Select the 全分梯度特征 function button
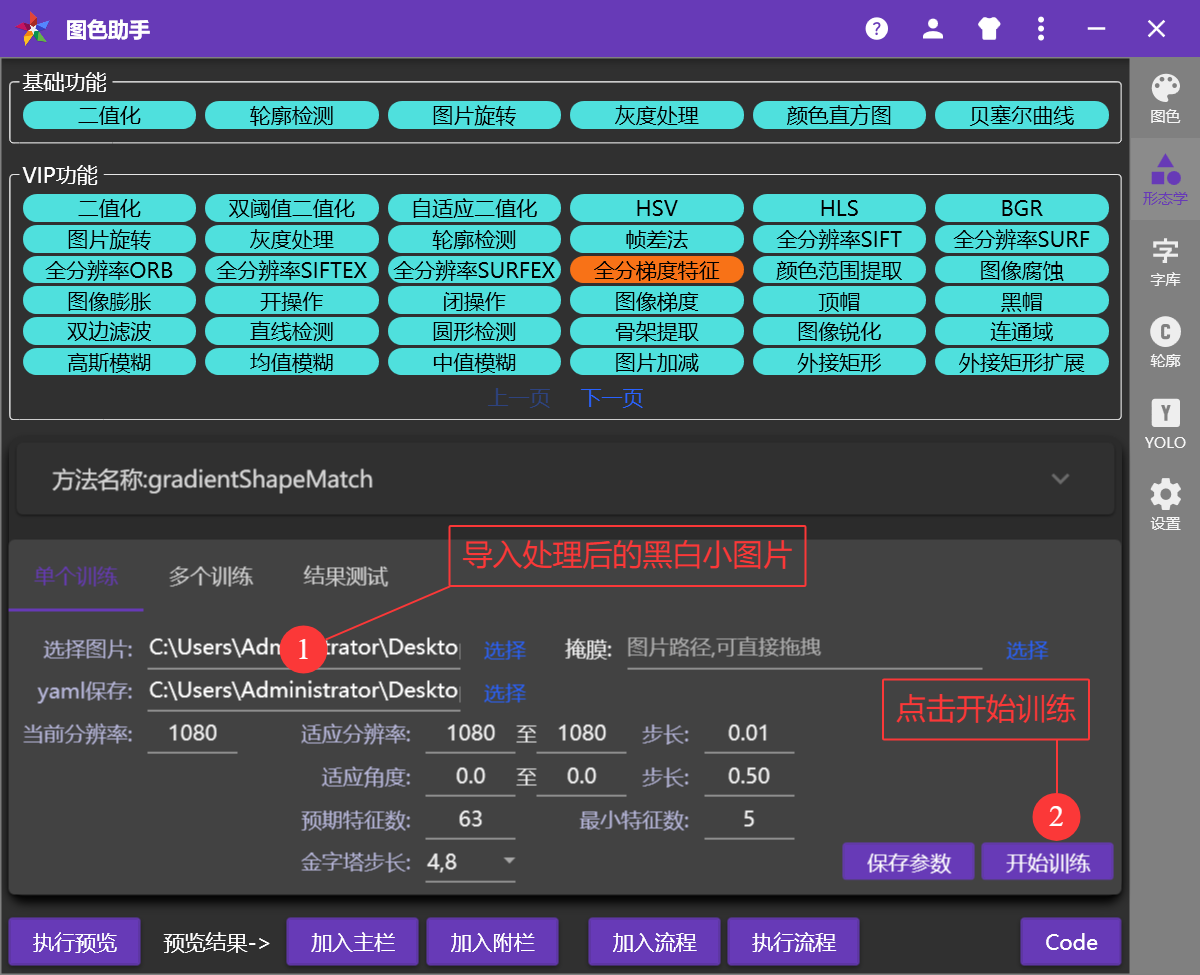Screen dimensions: 1200x975 (656, 270)
